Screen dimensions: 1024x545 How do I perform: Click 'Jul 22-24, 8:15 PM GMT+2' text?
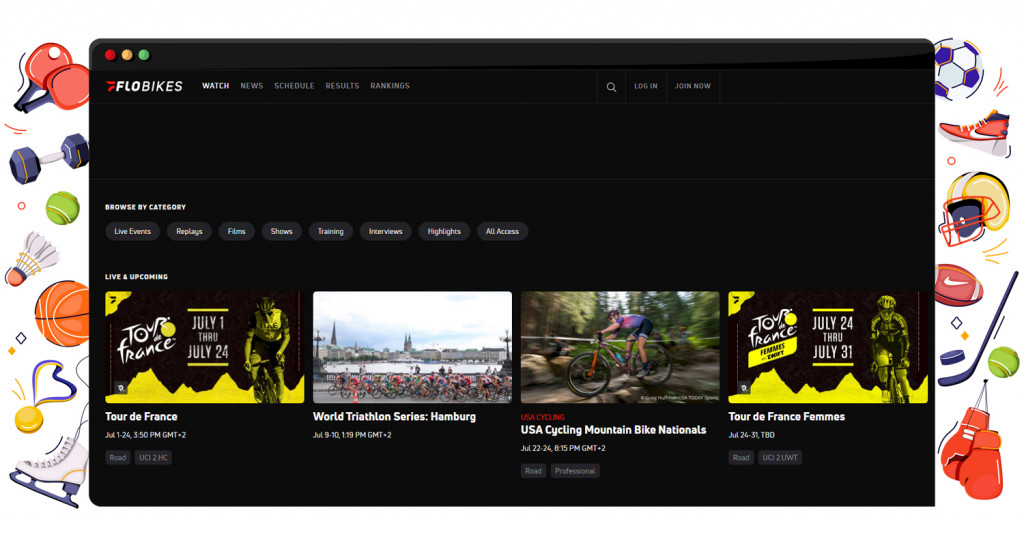click(563, 448)
